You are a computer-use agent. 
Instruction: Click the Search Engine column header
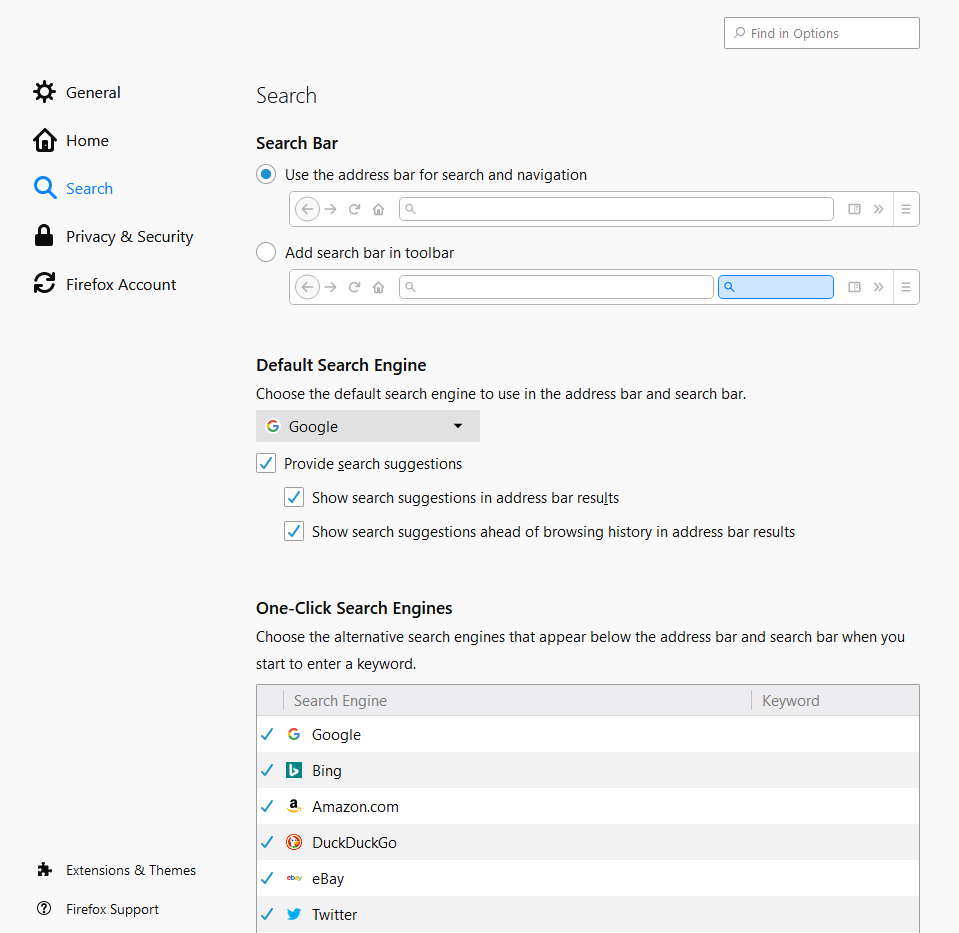coord(517,701)
